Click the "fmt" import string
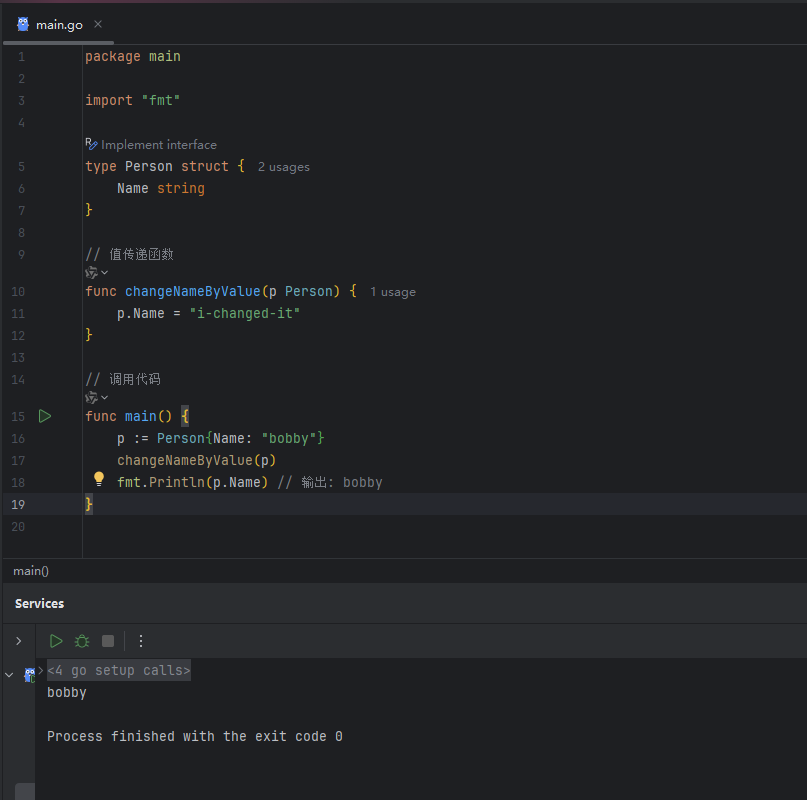Viewport: 807px width, 800px height. click(161, 100)
